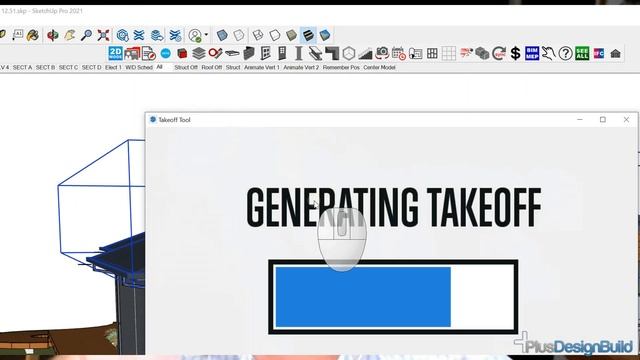Open the Extension Warehouse icon
The image size is (640, 360).
pos(139,35)
